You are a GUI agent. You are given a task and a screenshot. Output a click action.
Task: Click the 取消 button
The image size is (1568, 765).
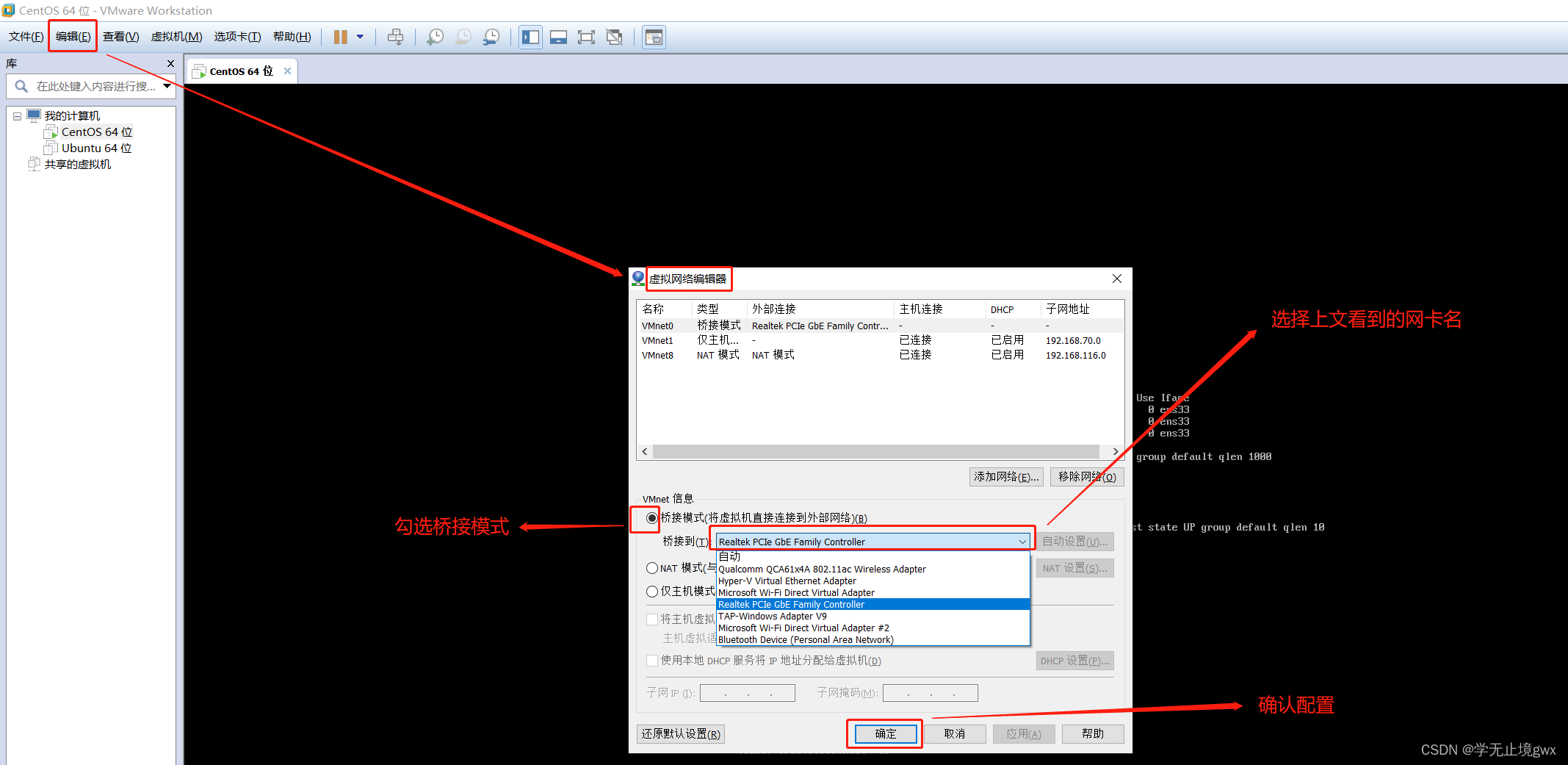pyautogui.click(x=954, y=733)
